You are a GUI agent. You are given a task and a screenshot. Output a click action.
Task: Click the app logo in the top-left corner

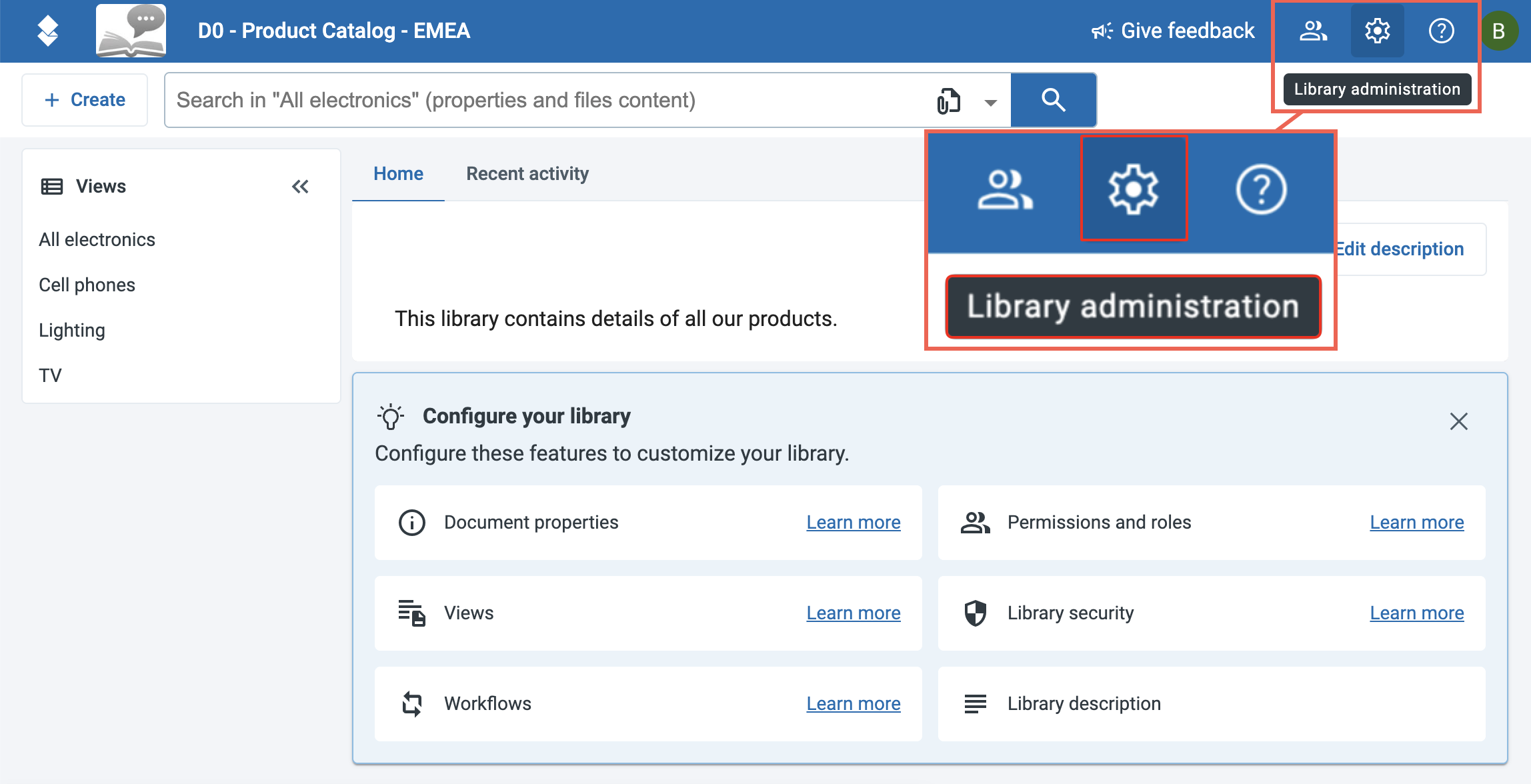point(47,31)
